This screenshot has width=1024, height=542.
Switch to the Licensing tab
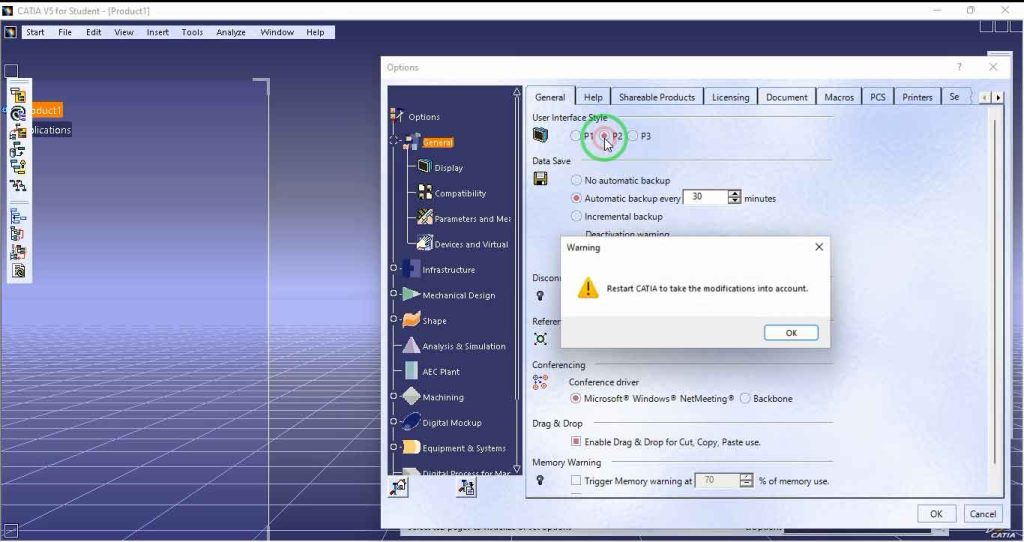pyautogui.click(x=730, y=97)
